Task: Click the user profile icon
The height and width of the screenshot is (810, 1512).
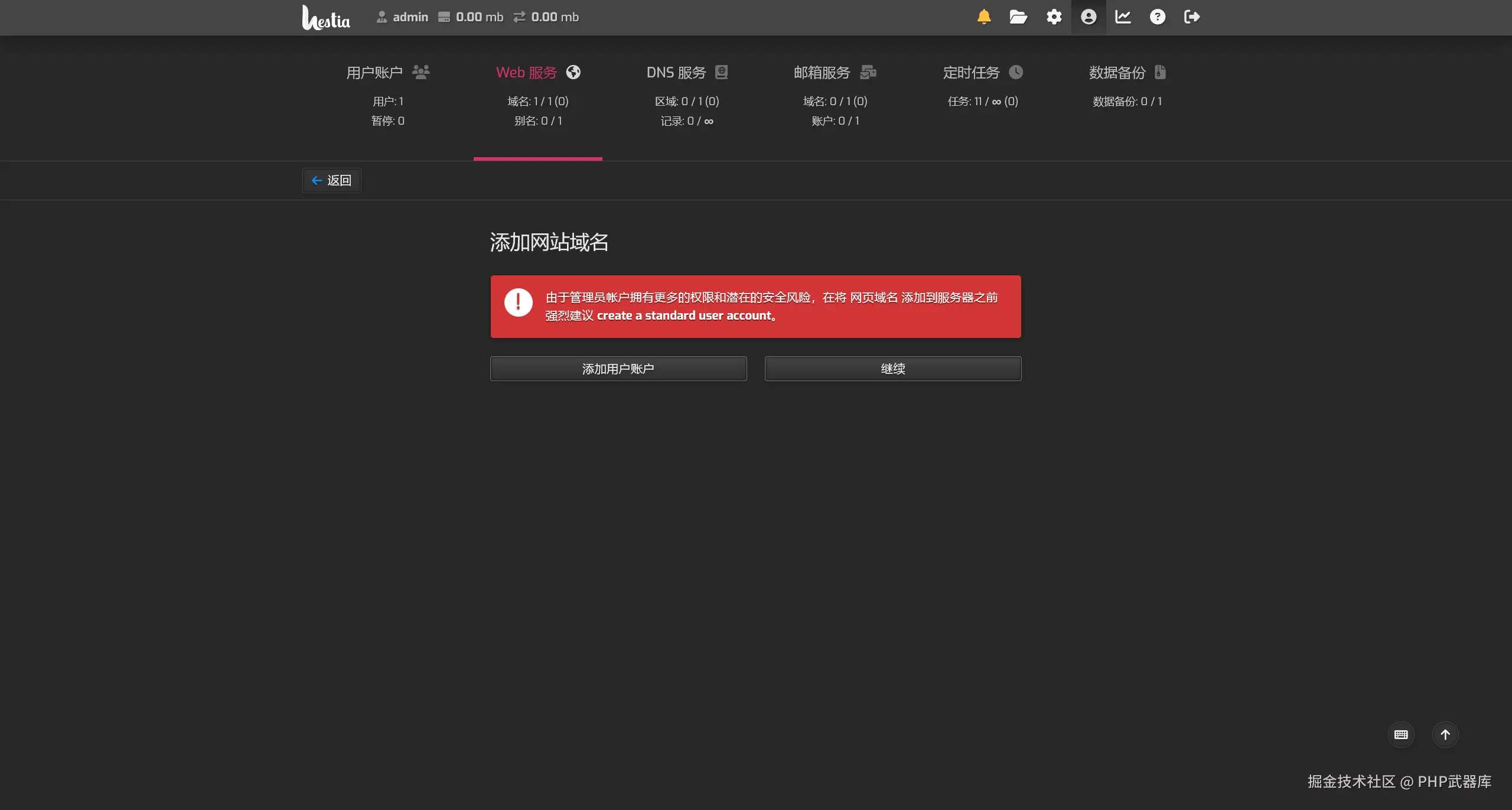Action: click(x=1089, y=17)
